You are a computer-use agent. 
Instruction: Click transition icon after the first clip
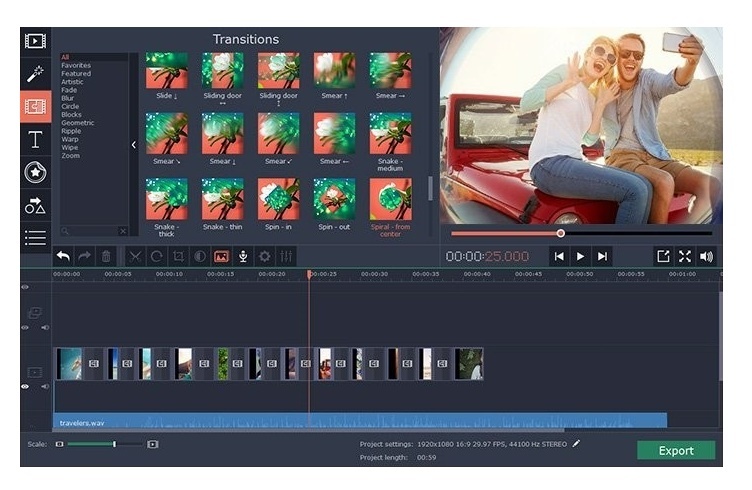(94, 364)
